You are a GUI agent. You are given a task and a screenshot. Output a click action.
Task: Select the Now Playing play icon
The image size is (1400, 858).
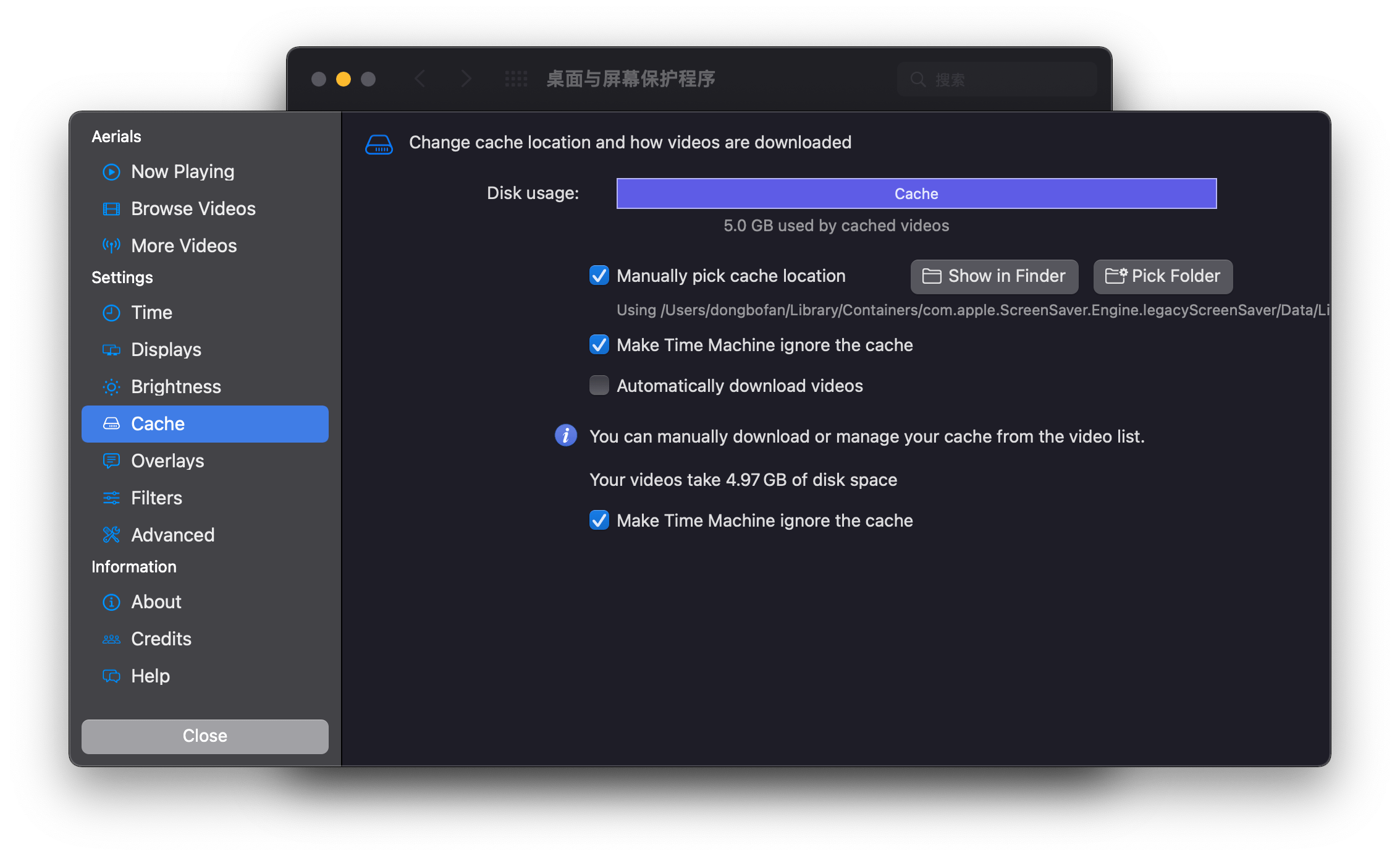point(112,171)
